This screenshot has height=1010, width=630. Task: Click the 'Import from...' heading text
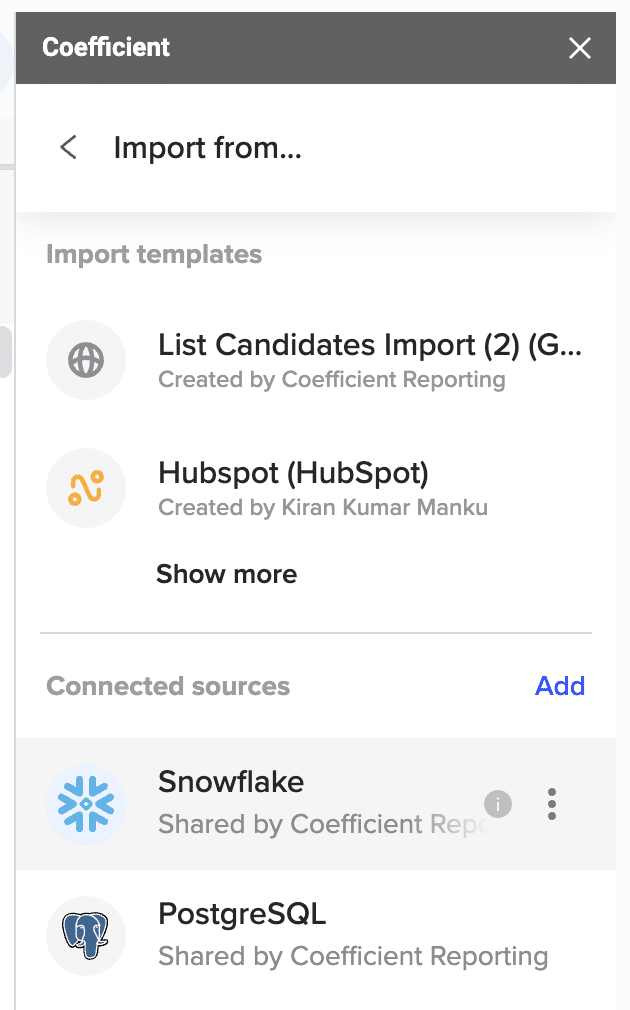[x=208, y=148]
